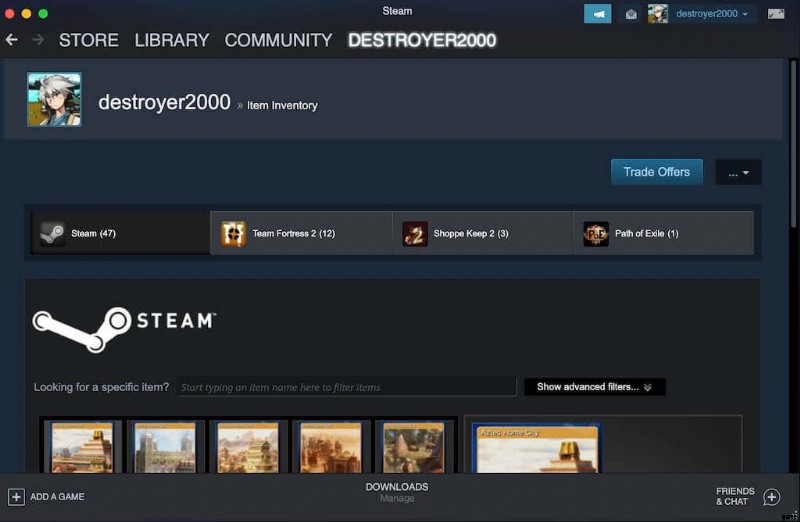Image resolution: width=800 pixels, height=522 pixels.
Task: Expand Show advanced filters
Action: [595, 387]
